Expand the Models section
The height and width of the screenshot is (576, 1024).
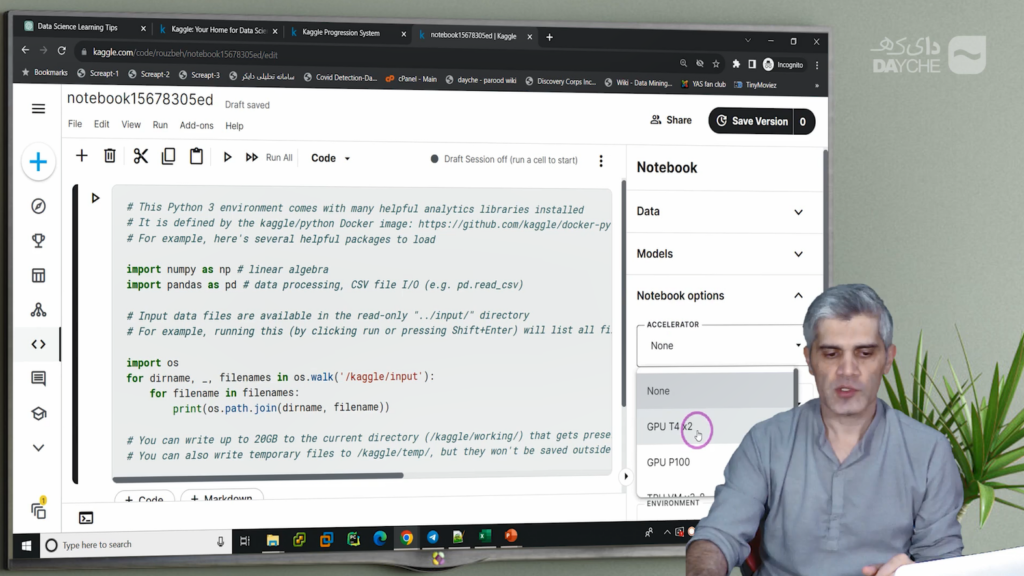[x=721, y=254]
